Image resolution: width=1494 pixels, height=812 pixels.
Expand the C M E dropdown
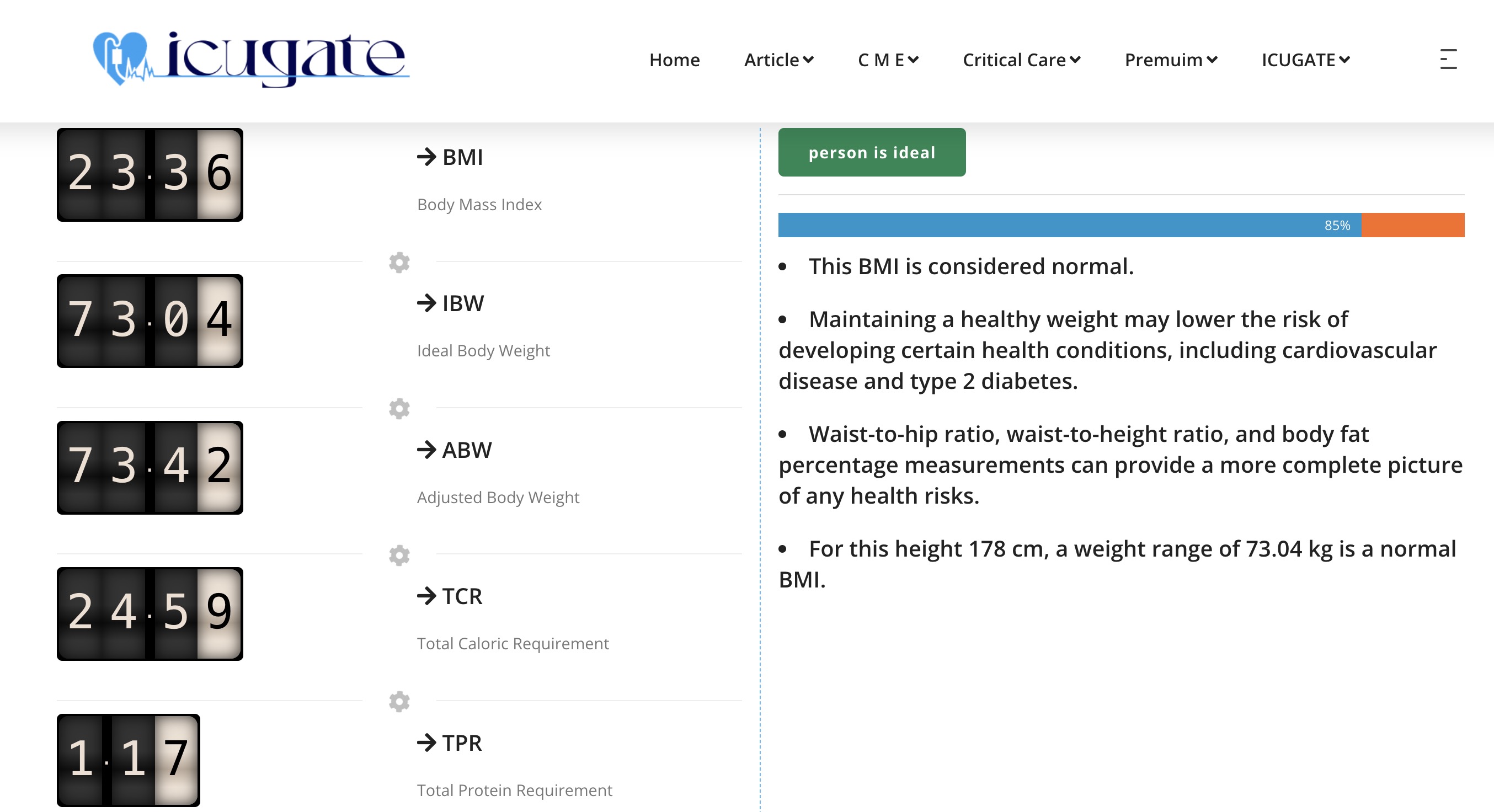pyautogui.click(x=887, y=60)
